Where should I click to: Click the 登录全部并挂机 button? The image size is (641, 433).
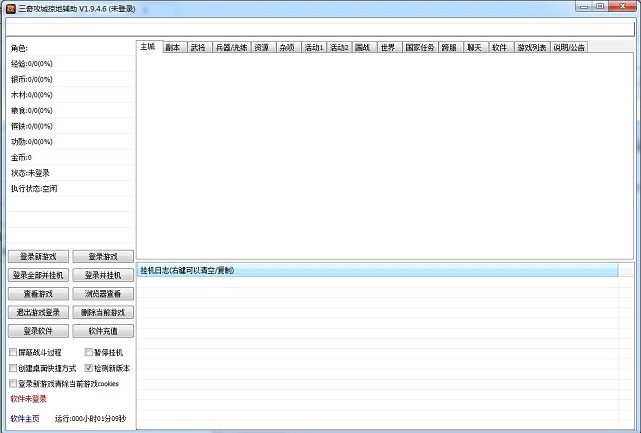coord(39,275)
